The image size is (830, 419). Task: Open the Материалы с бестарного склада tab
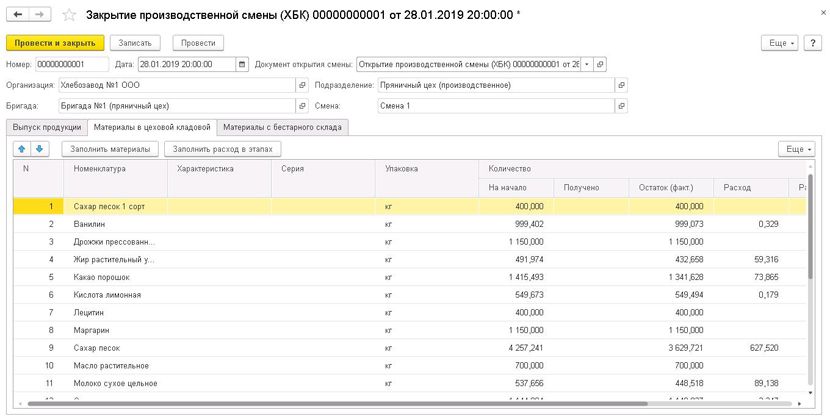point(282,127)
